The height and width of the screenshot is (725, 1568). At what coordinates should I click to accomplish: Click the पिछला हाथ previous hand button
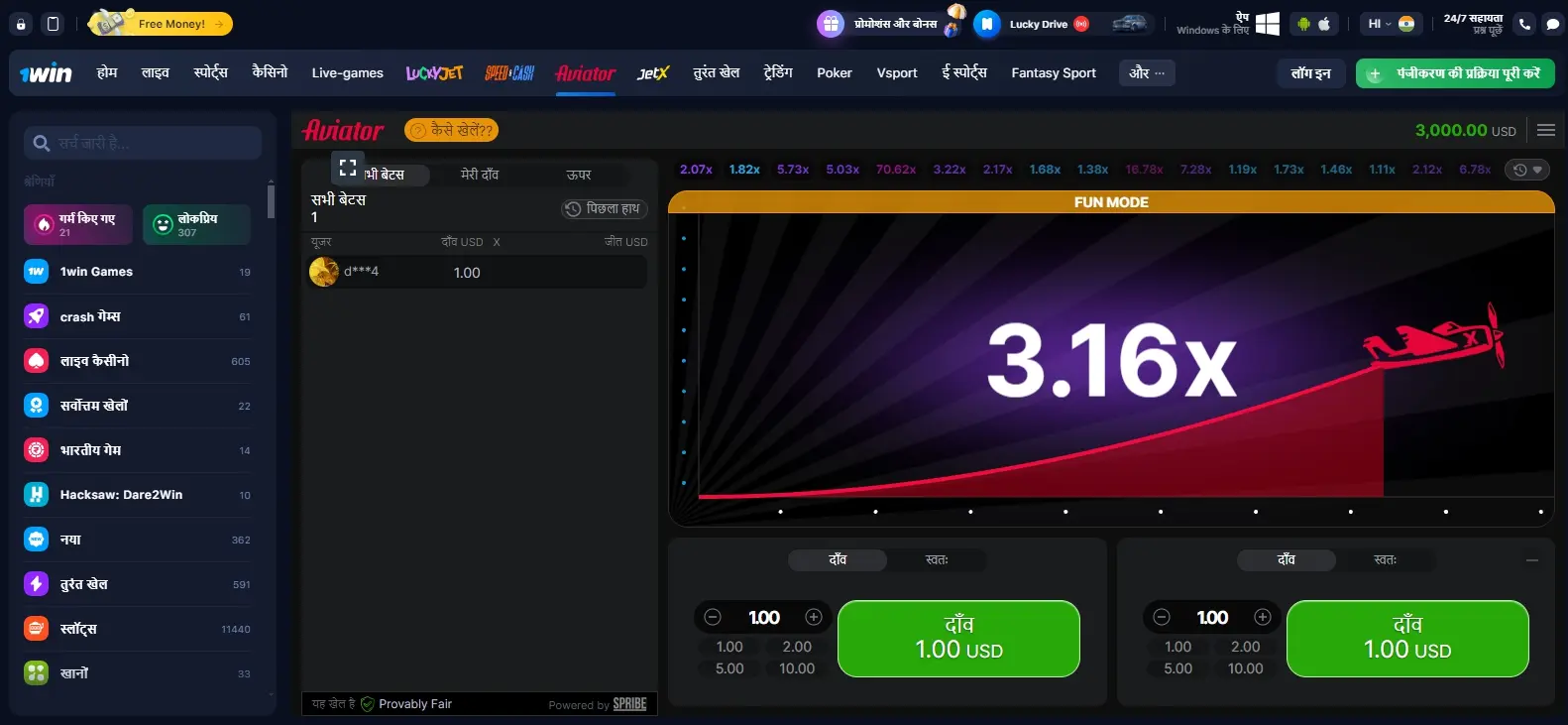[605, 208]
